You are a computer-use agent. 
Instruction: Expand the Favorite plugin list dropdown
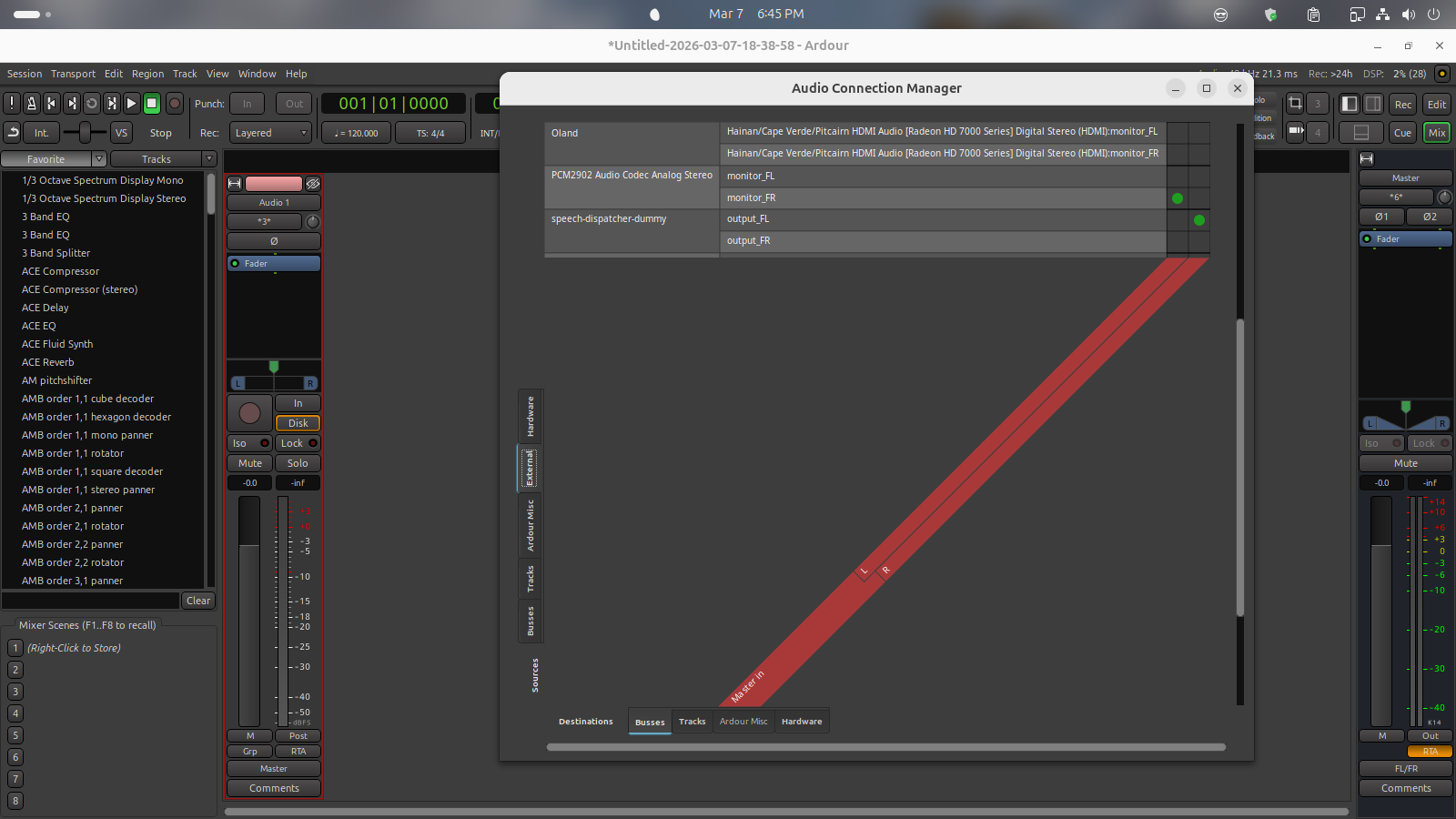tap(99, 159)
